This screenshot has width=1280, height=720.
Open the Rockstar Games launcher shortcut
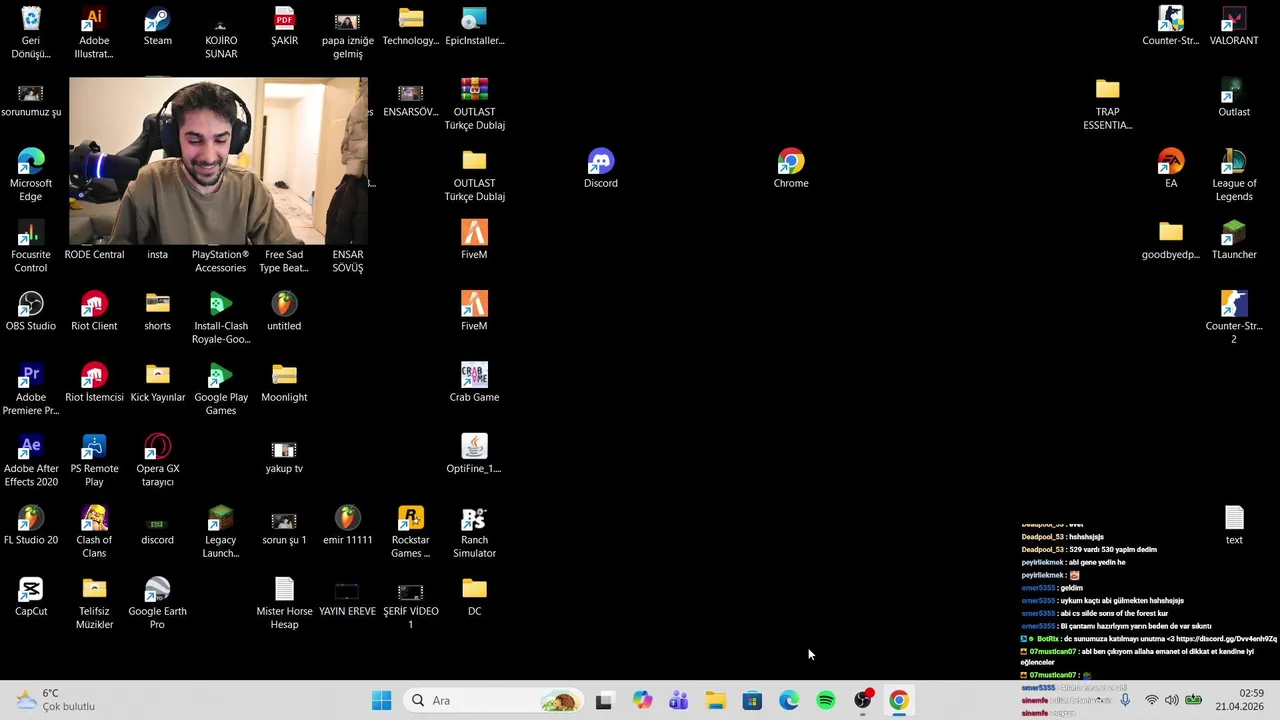(x=411, y=532)
